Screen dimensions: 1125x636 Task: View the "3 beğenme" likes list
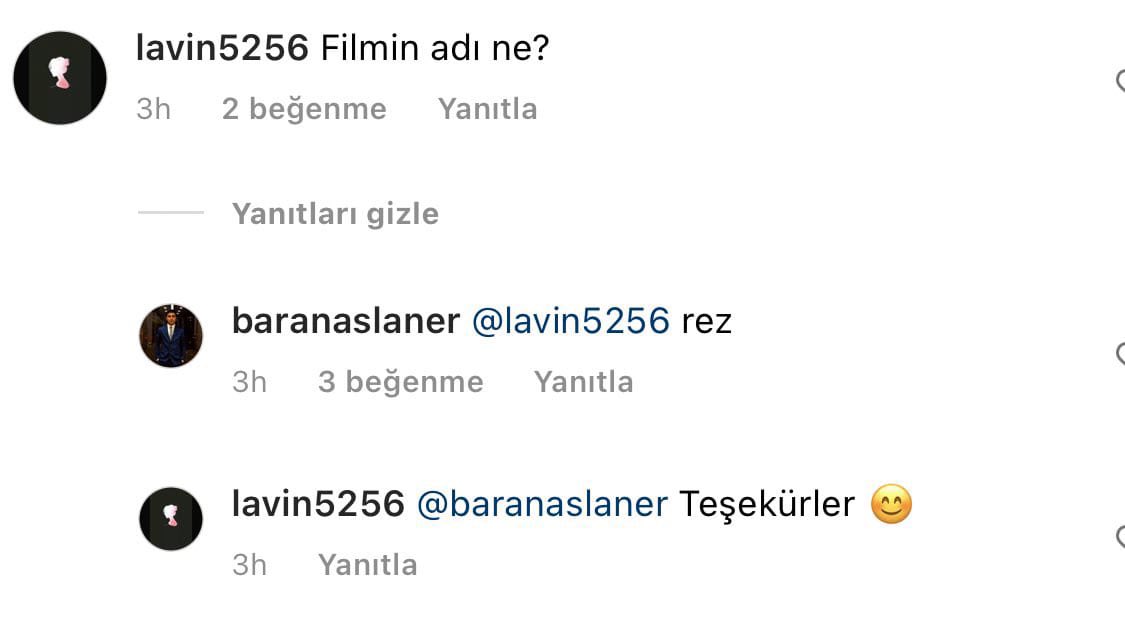pos(400,382)
